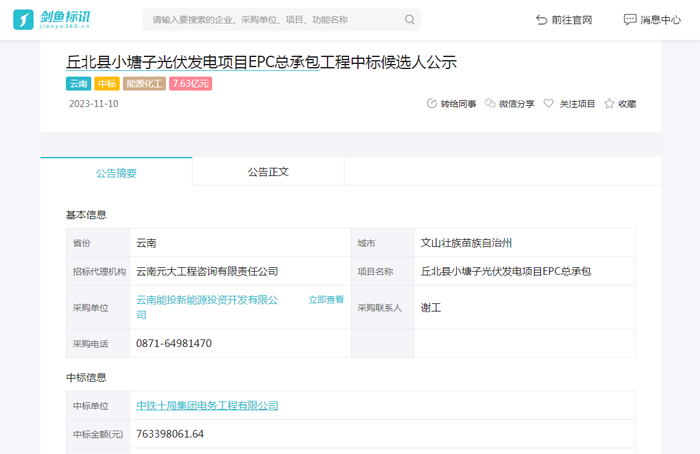Click the winning amount 763398061.64

coord(170,434)
